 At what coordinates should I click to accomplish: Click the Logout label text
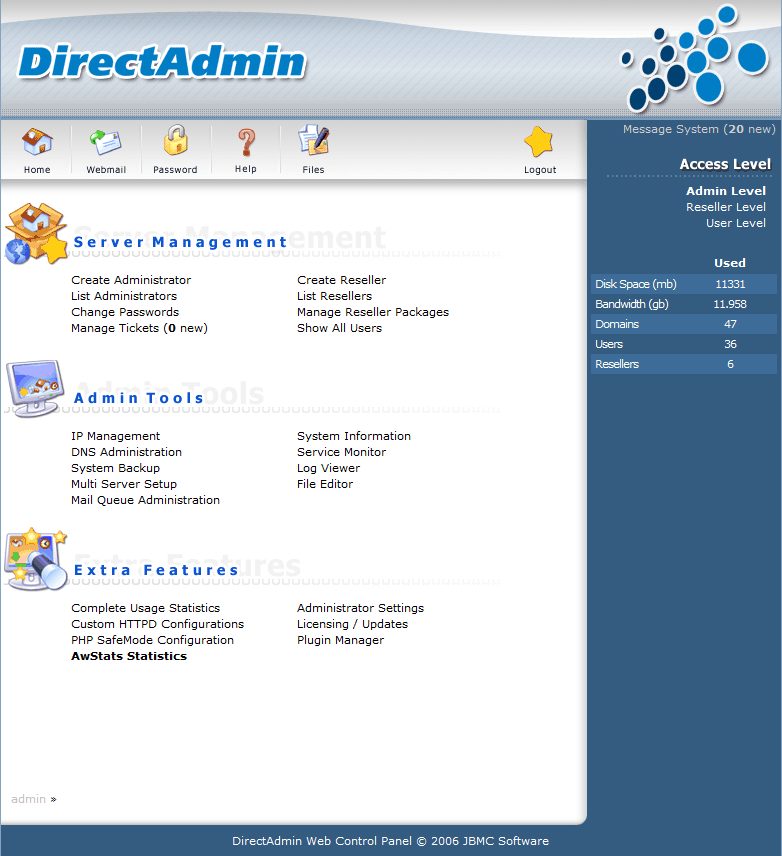pyautogui.click(x=540, y=170)
